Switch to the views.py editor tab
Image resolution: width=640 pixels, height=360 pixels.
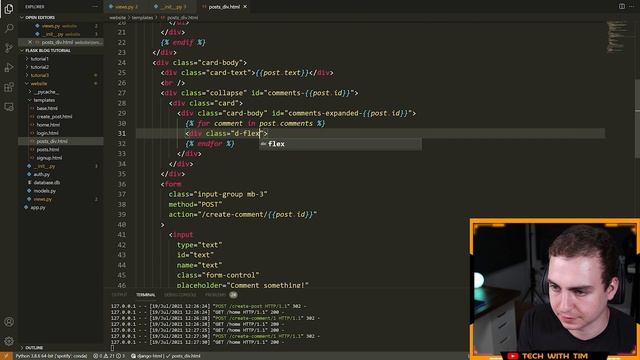click(124, 7)
